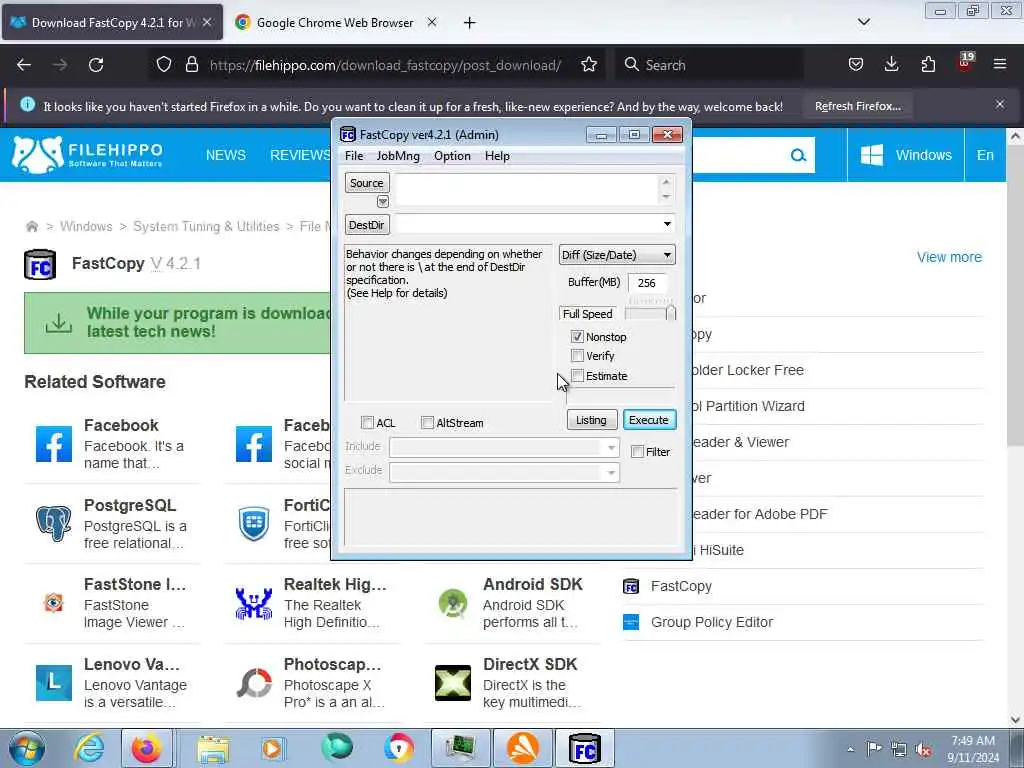Click the Android SDK icon
The width and height of the screenshot is (1024, 768).
453,603
